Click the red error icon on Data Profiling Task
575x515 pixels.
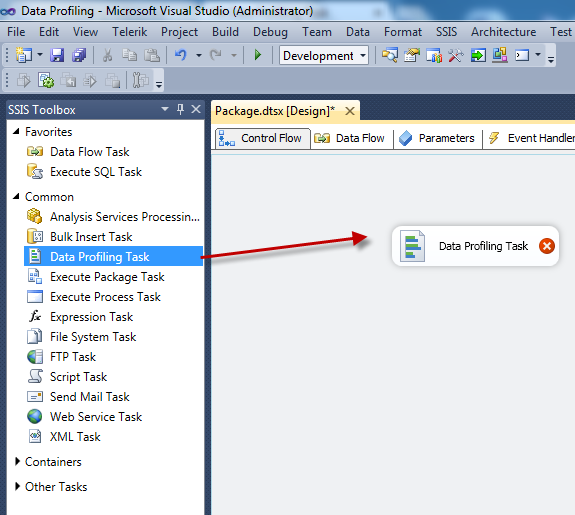[x=546, y=246]
